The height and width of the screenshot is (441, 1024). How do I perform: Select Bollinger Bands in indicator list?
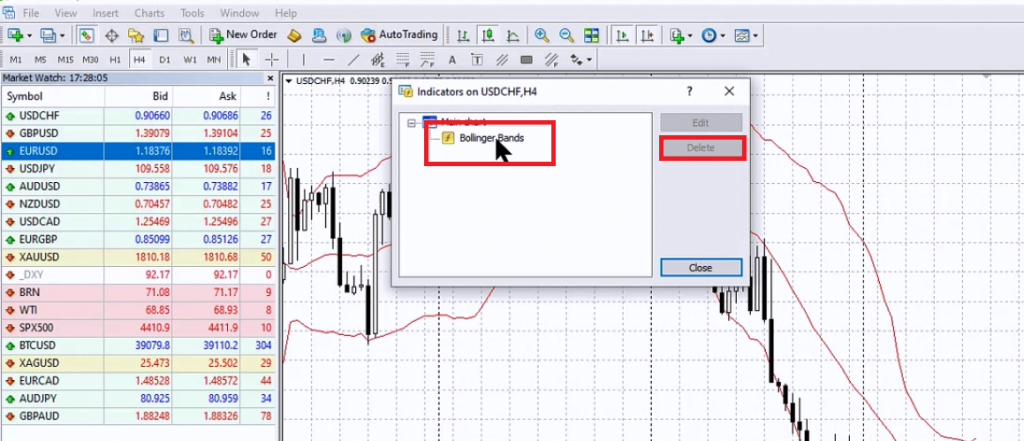(491, 138)
